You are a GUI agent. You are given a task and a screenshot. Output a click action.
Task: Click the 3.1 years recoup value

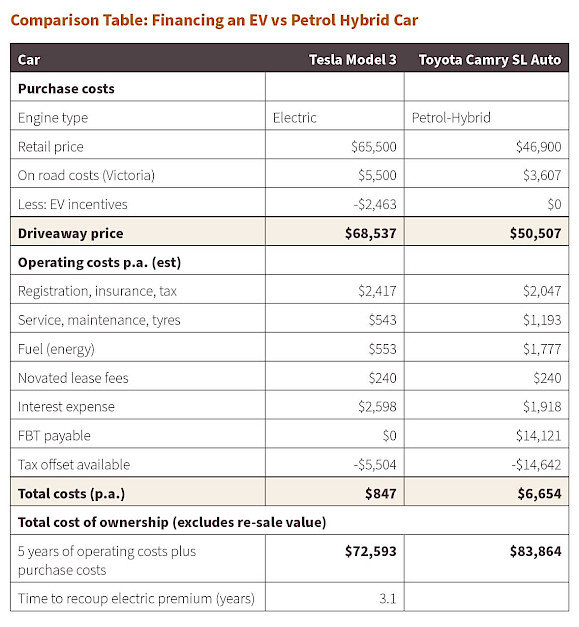pyautogui.click(x=388, y=599)
